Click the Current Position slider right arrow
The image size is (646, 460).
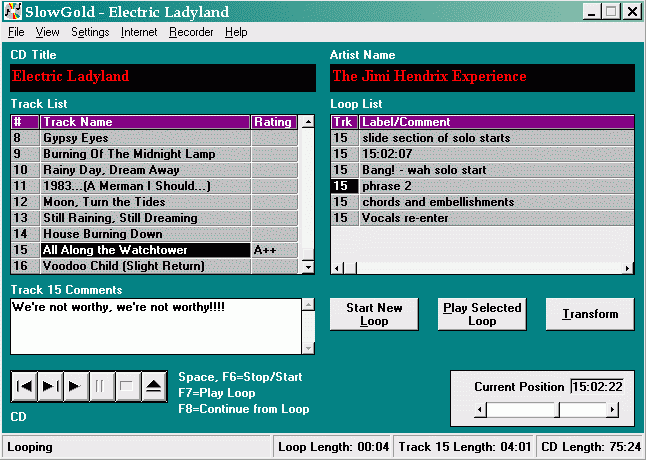pos(613,409)
